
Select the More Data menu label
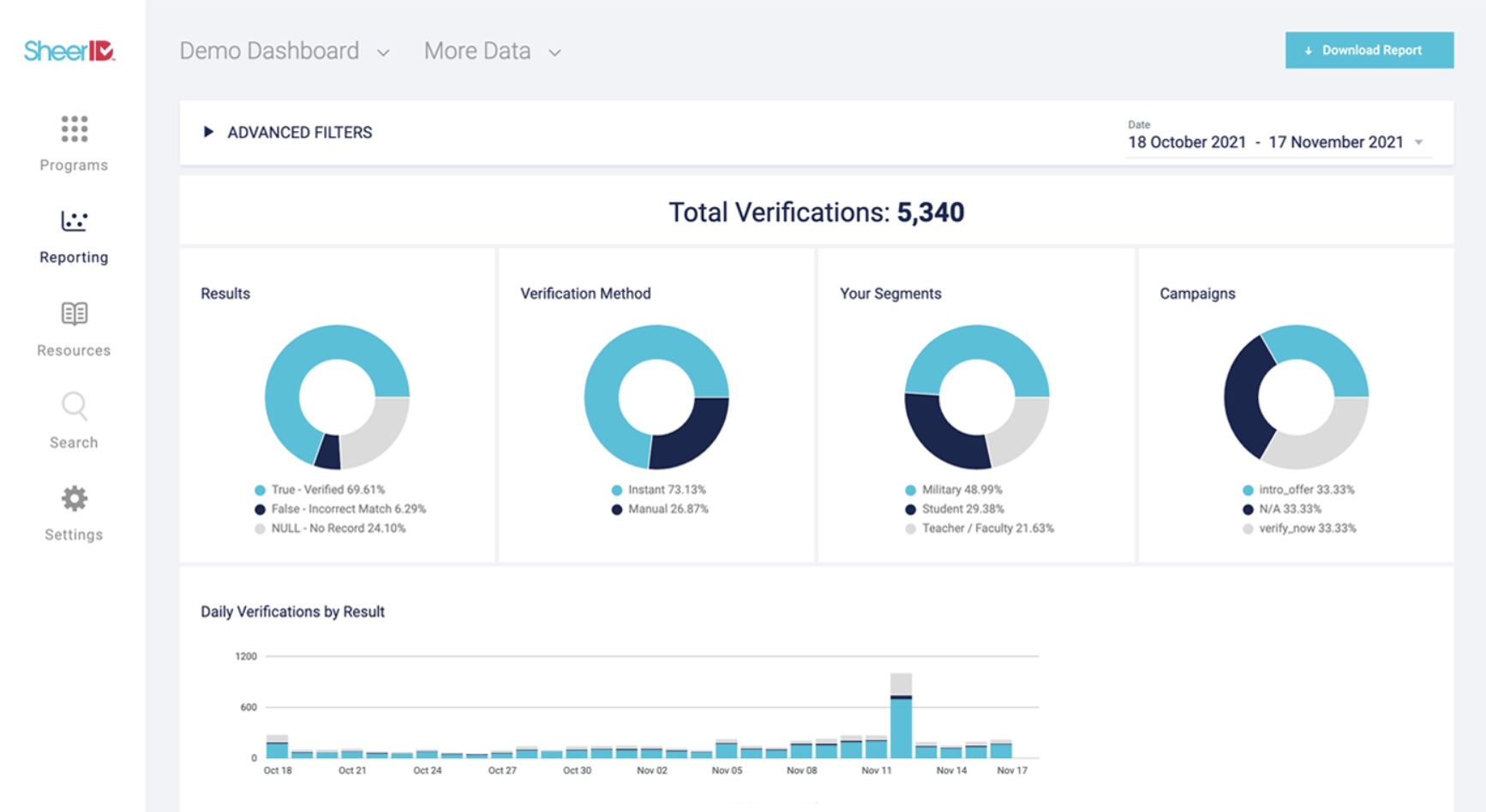tap(477, 51)
